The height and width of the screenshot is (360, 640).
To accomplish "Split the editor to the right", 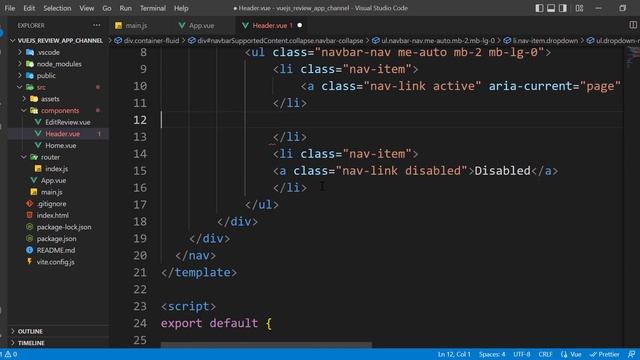I will 633,25.
